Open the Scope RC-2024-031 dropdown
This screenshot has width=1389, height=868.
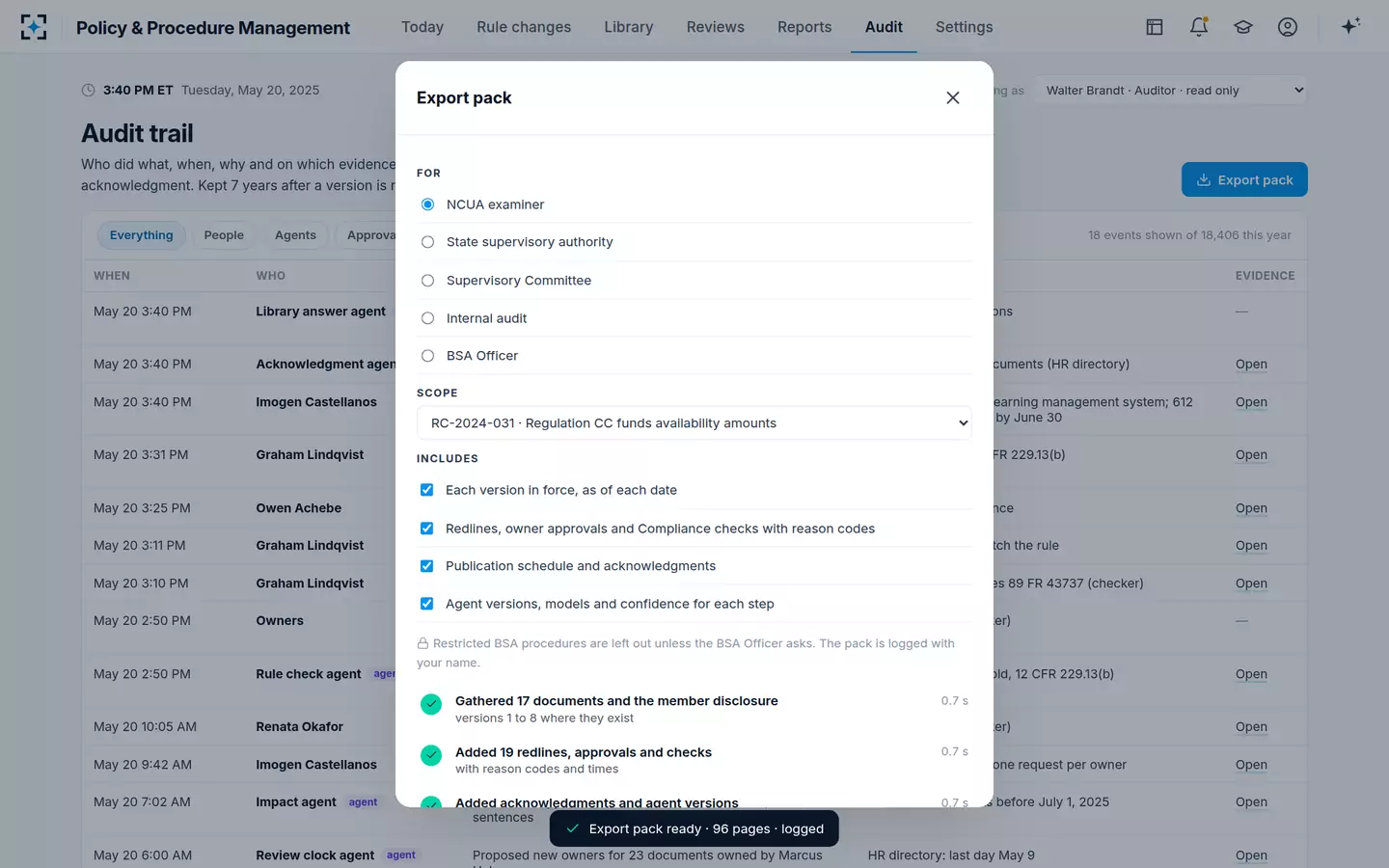point(694,422)
